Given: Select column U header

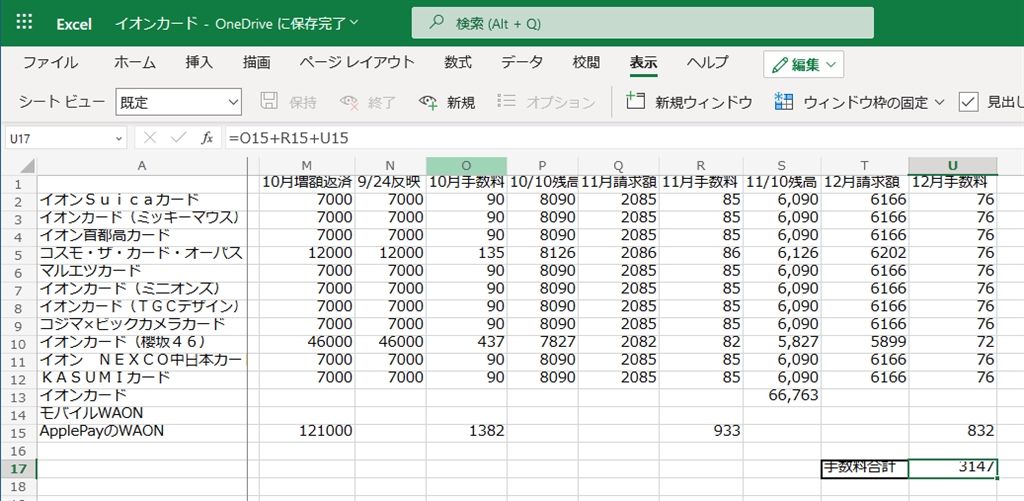Looking at the screenshot, I should 953,166.
